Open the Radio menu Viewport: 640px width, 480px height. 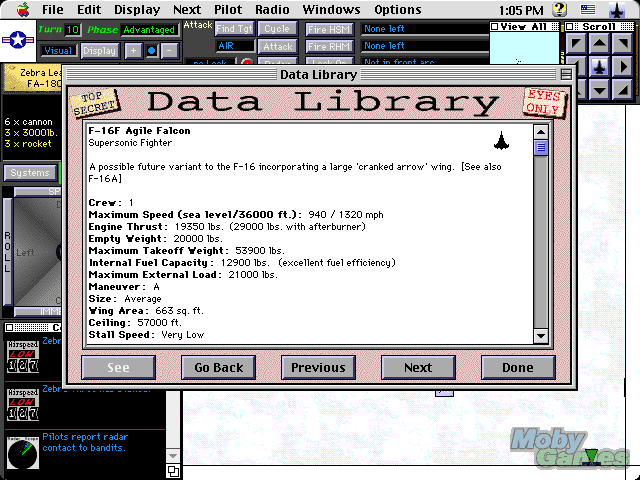point(272,9)
